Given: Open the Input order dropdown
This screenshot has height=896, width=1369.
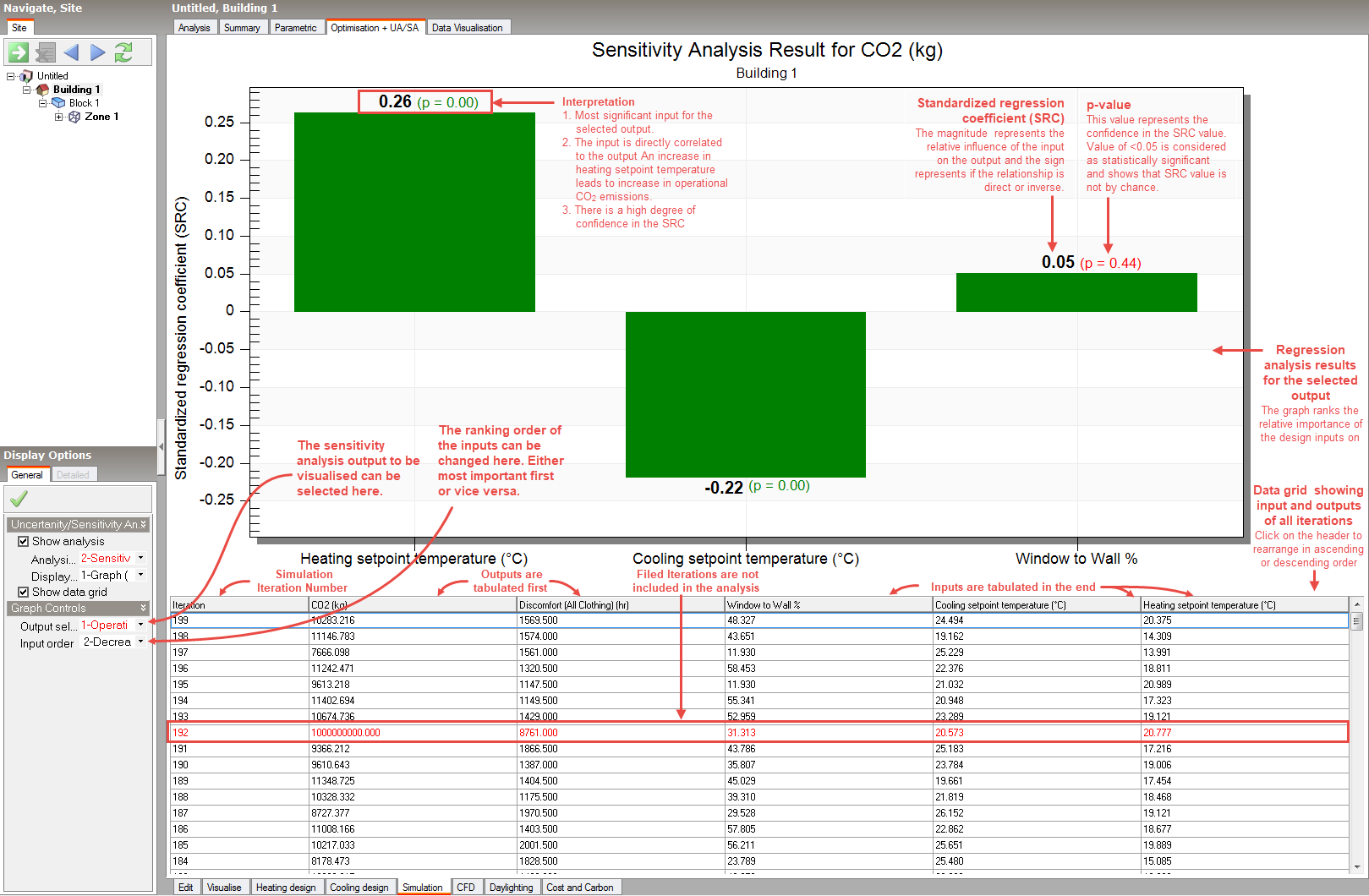Looking at the screenshot, I should pyautogui.click(x=140, y=642).
